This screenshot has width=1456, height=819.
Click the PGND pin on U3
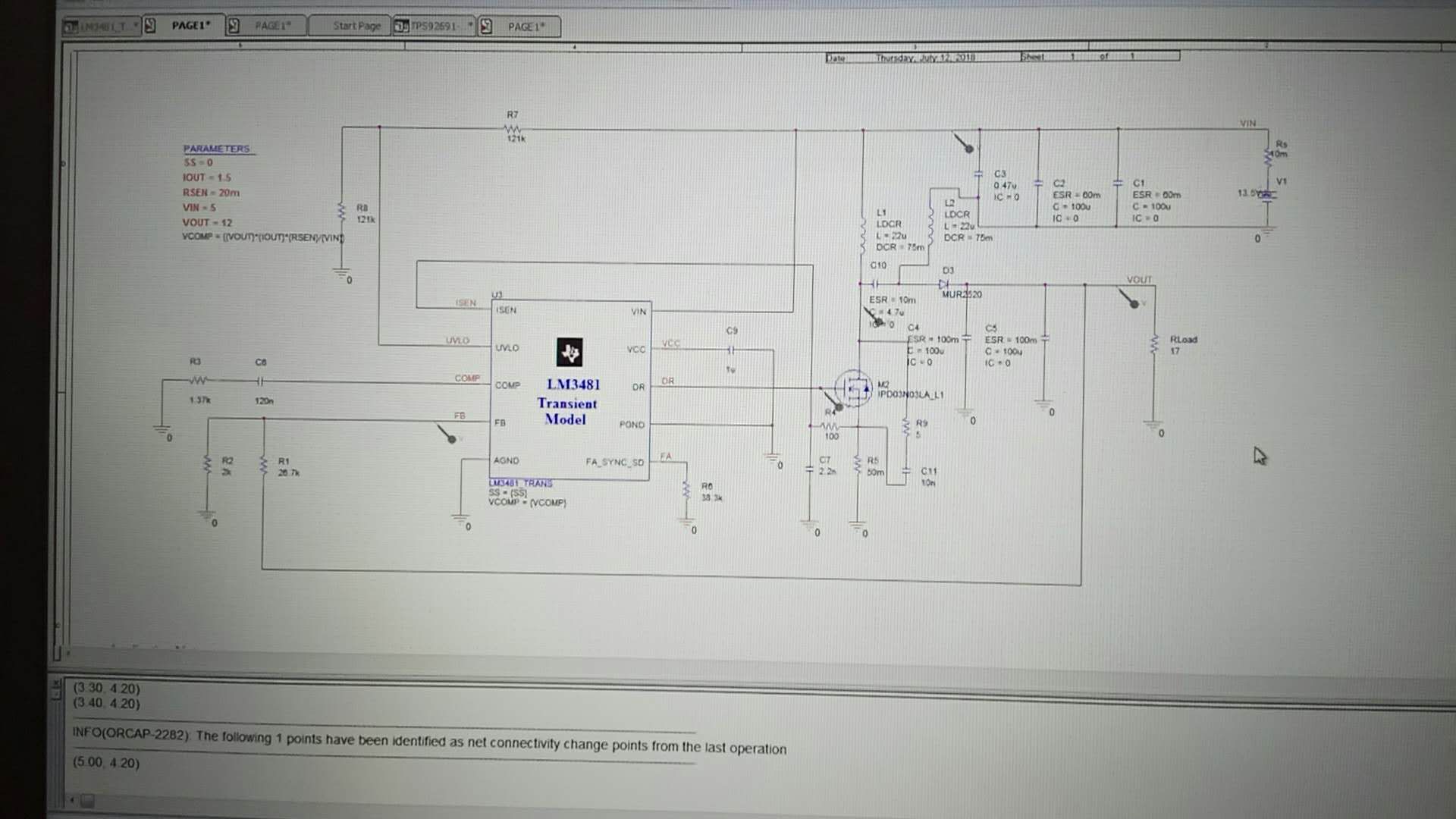pos(632,425)
